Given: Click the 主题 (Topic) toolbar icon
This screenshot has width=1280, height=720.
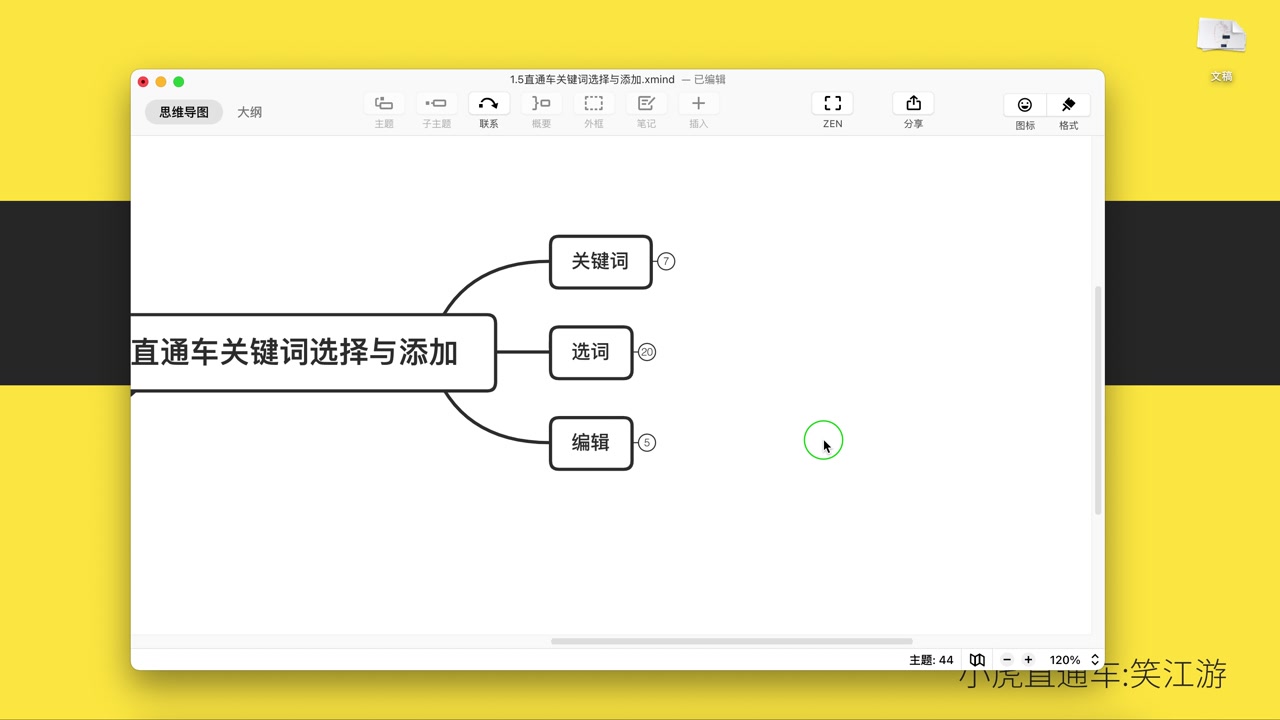Looking at the screenshot, I should click(x=384, y=104).
